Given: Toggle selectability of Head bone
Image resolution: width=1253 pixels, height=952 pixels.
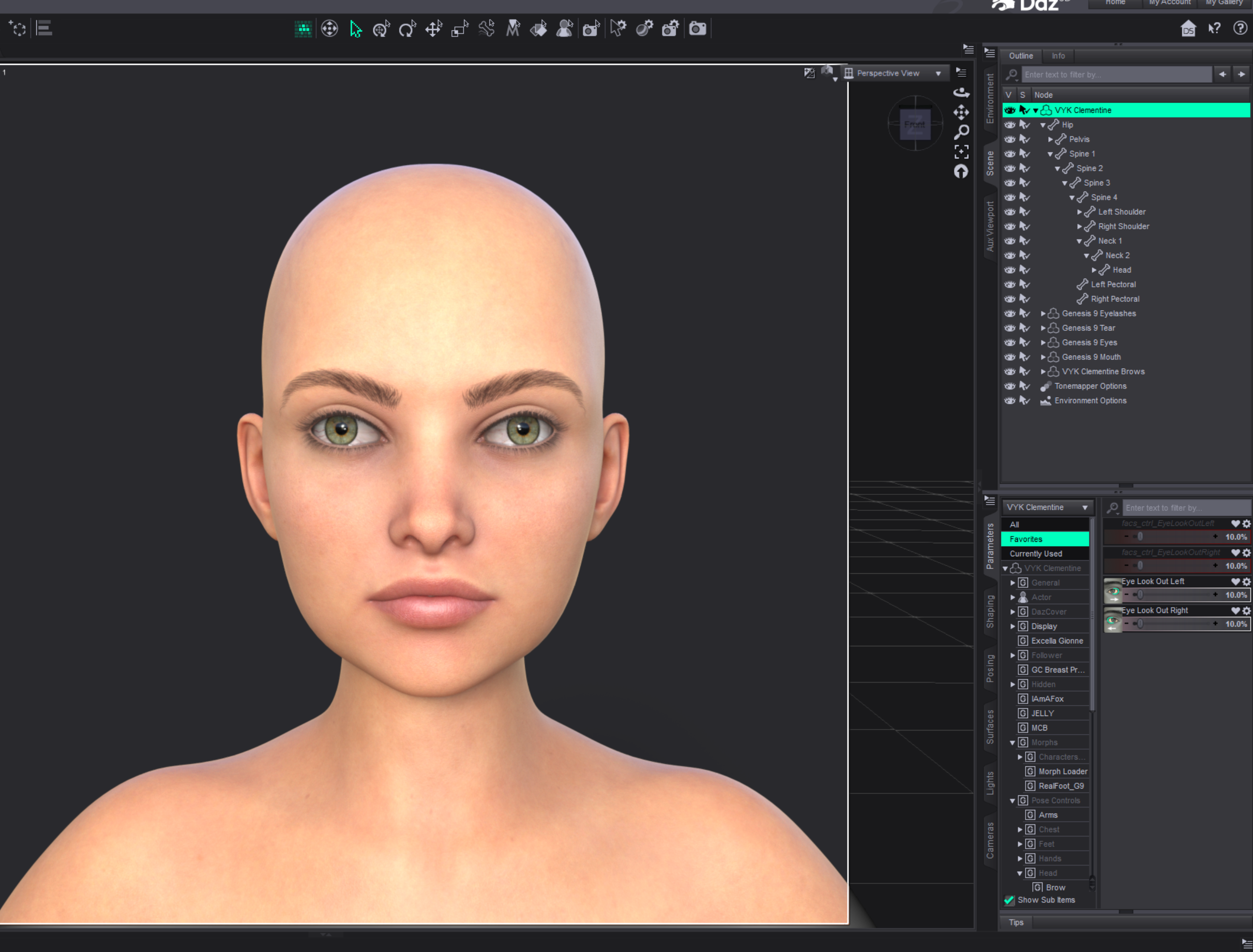Looking at the screenshot, I should tap(1024, 270).
